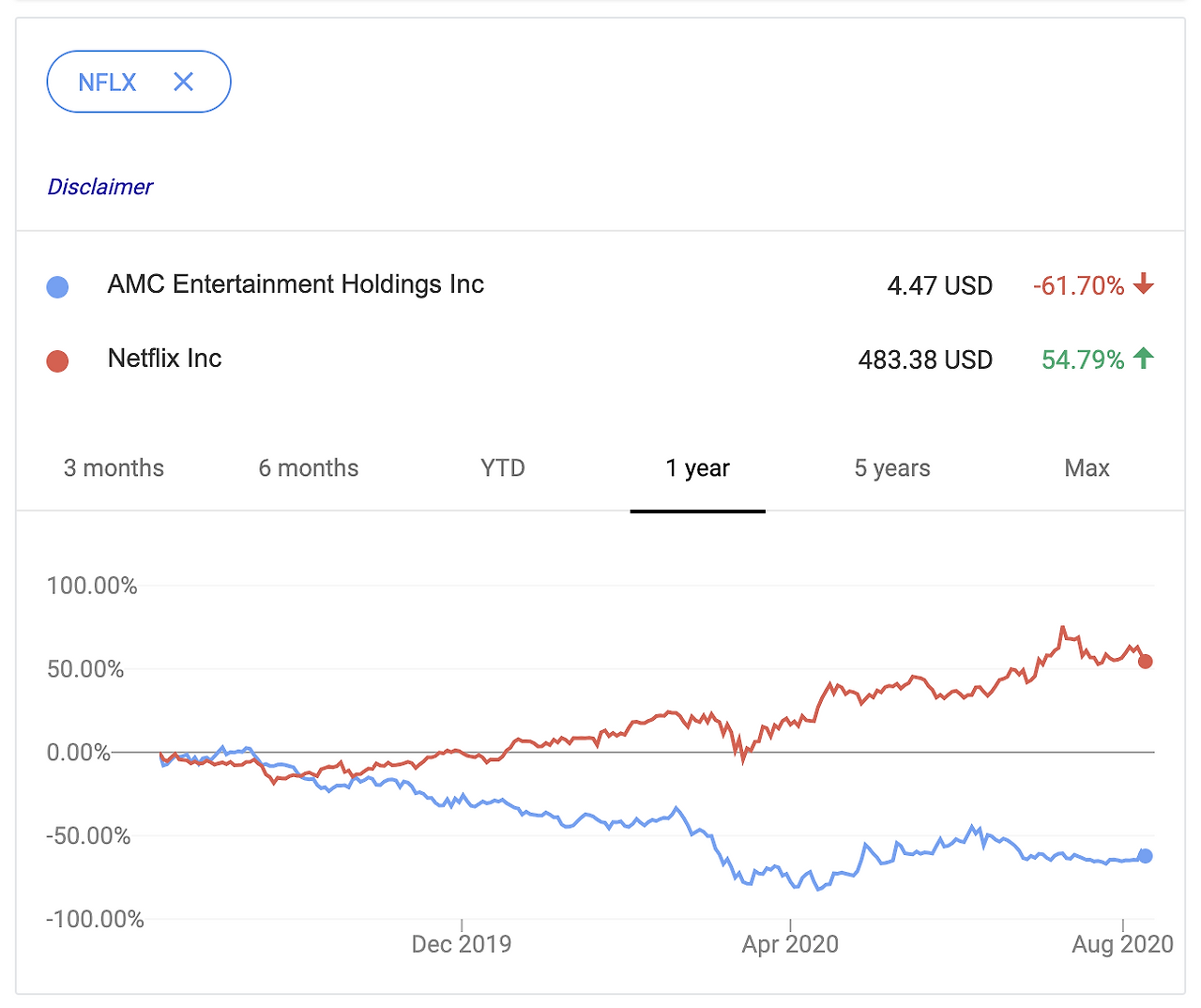Click the Netflix 483.38 USD price

pos(925,359)
